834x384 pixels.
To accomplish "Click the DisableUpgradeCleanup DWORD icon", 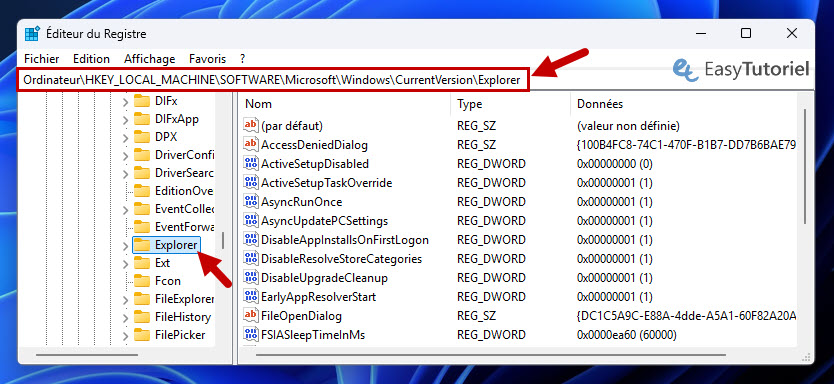I will (251, 278).
